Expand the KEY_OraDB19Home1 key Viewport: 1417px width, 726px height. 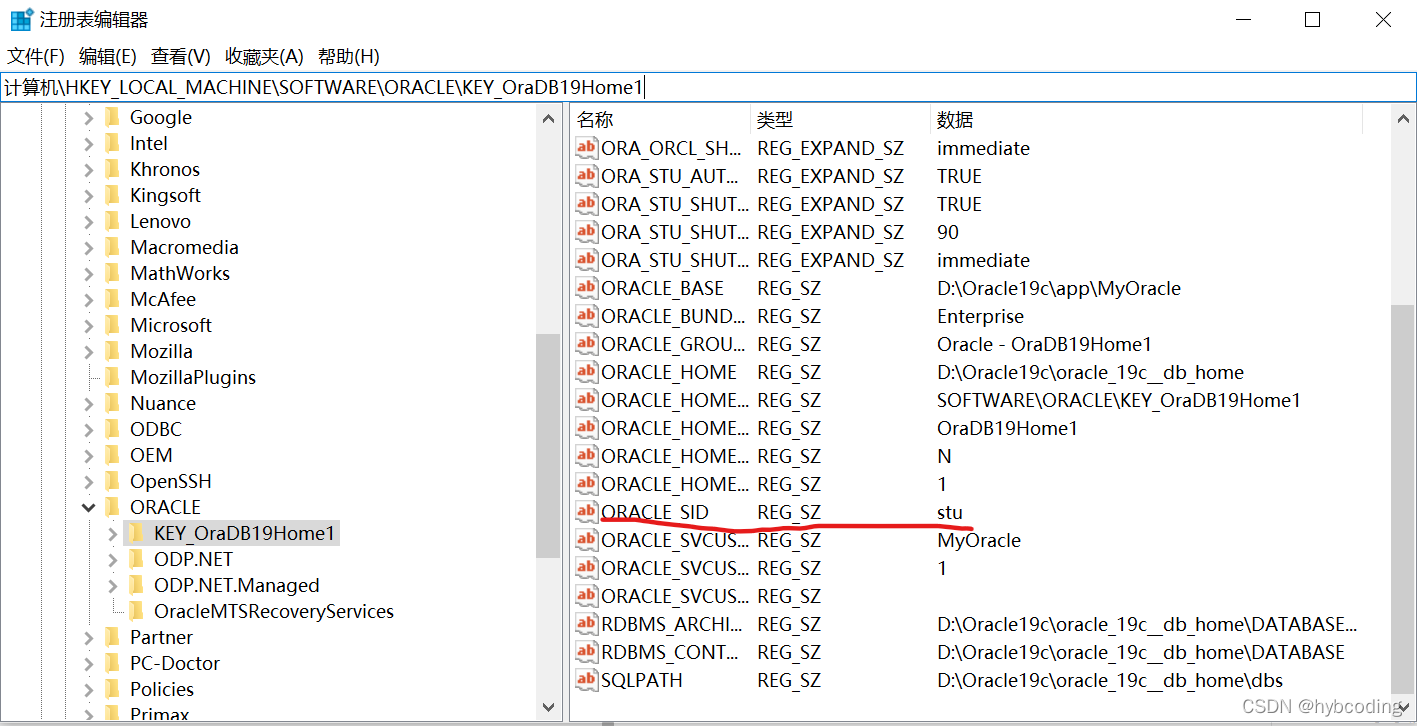(112, 534)
